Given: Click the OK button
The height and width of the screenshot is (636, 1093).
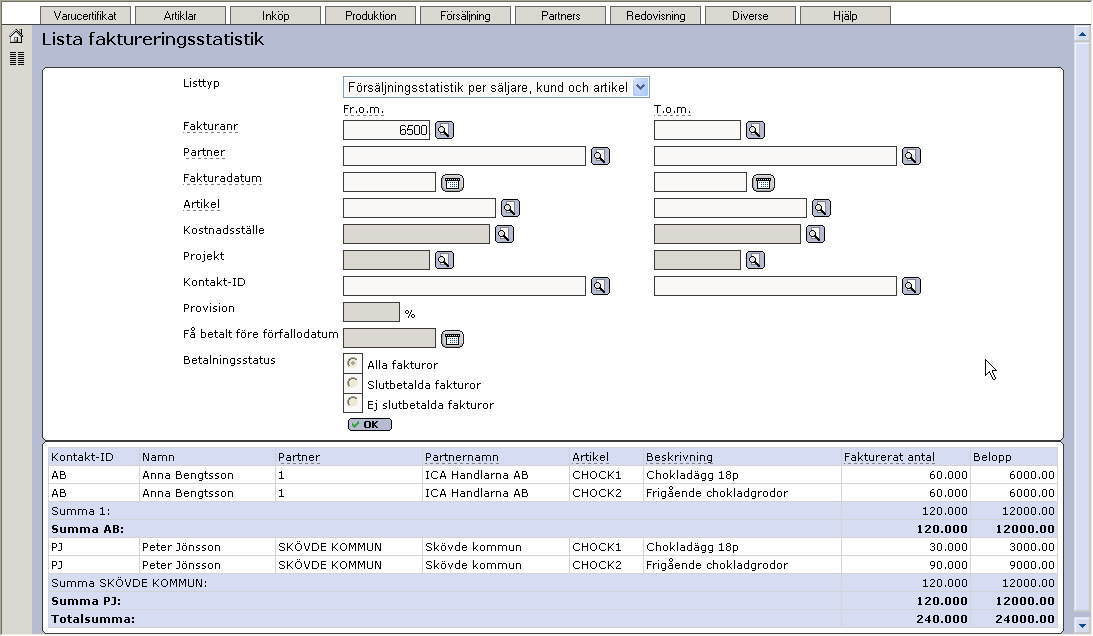Looking at the screenshot, I should point(369,425).
